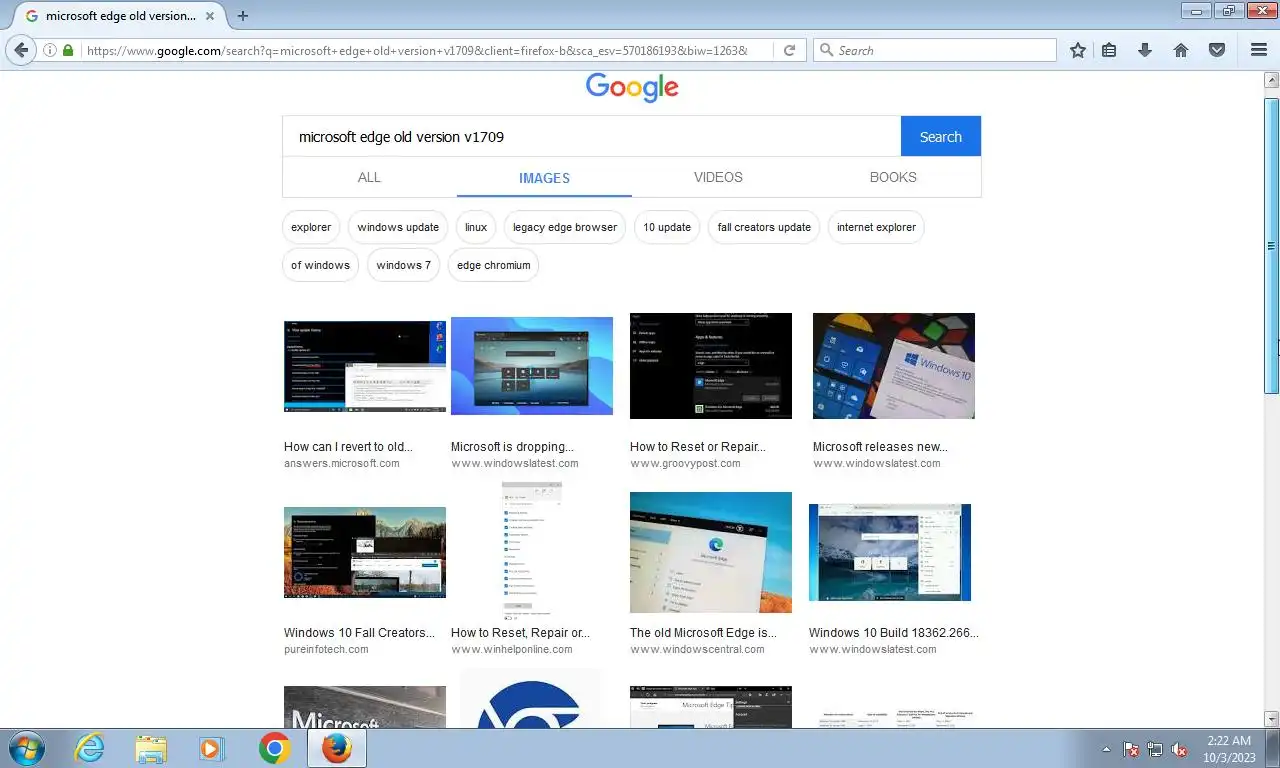This screenshot has width=1280, height=768.
Task: Open Windows Explorer folder on taskbar
Action: (x=151, y=748)
